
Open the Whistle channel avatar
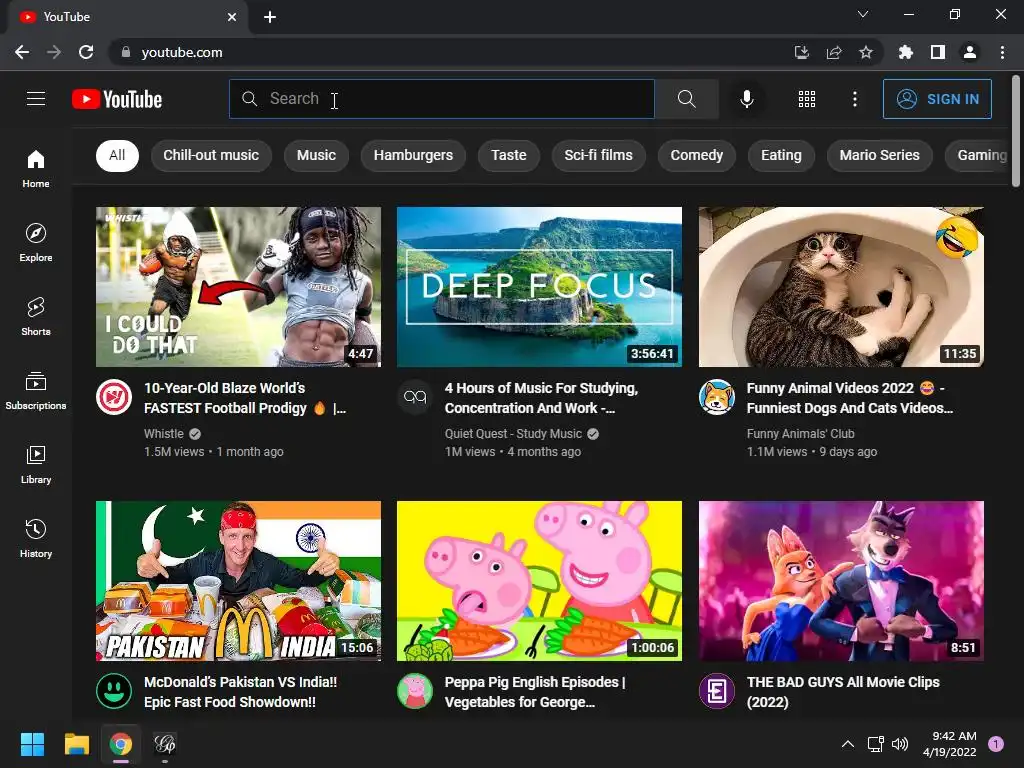coord(114,397)
